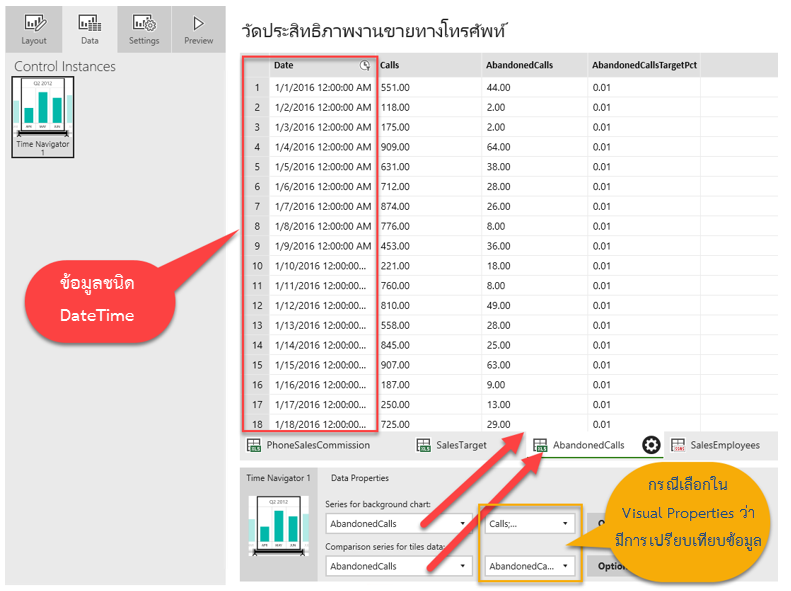The image size is (791, 591).
Task: Launch the Preview mode
Action: (198, 29)
